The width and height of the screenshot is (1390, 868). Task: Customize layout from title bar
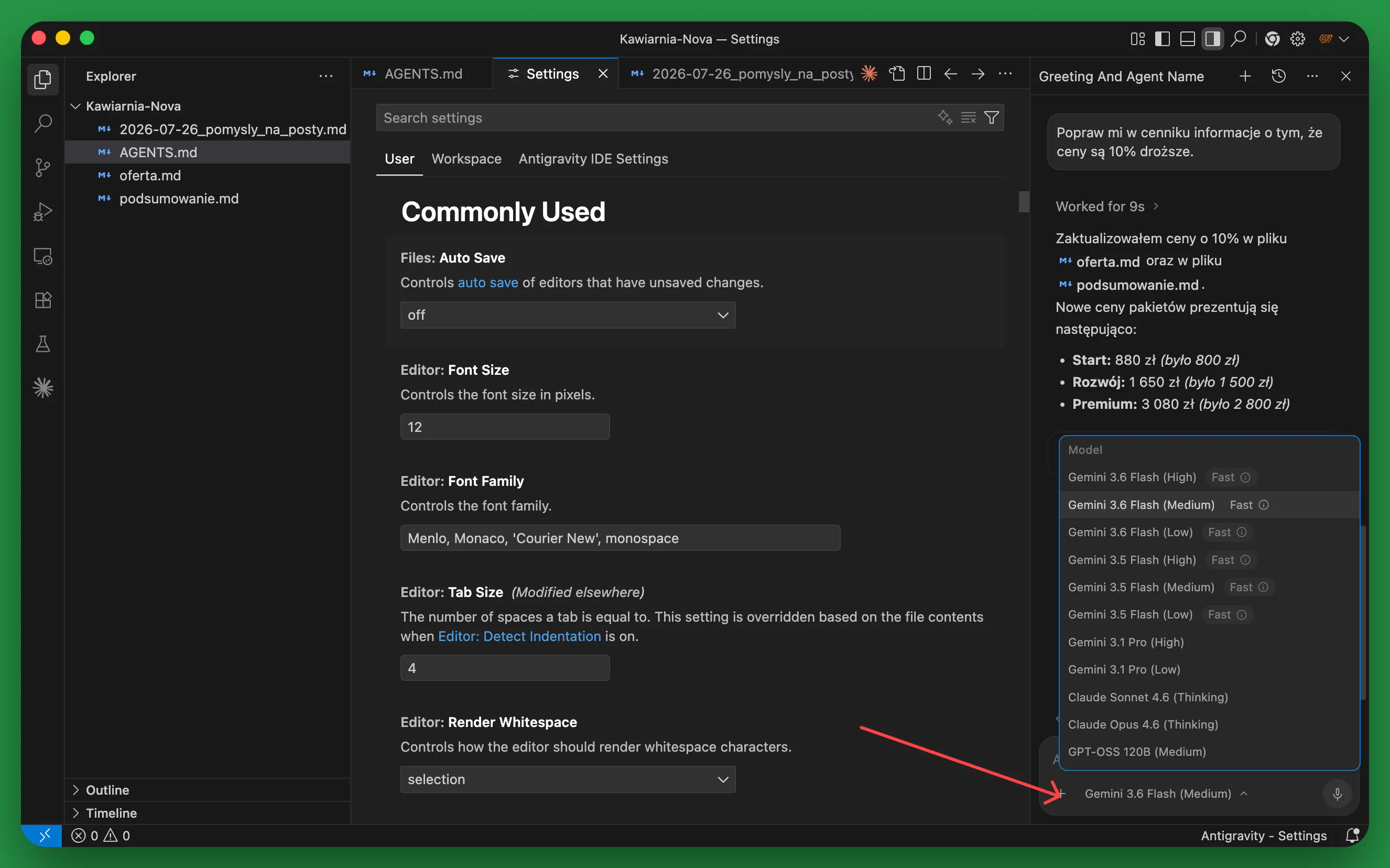1137,38
